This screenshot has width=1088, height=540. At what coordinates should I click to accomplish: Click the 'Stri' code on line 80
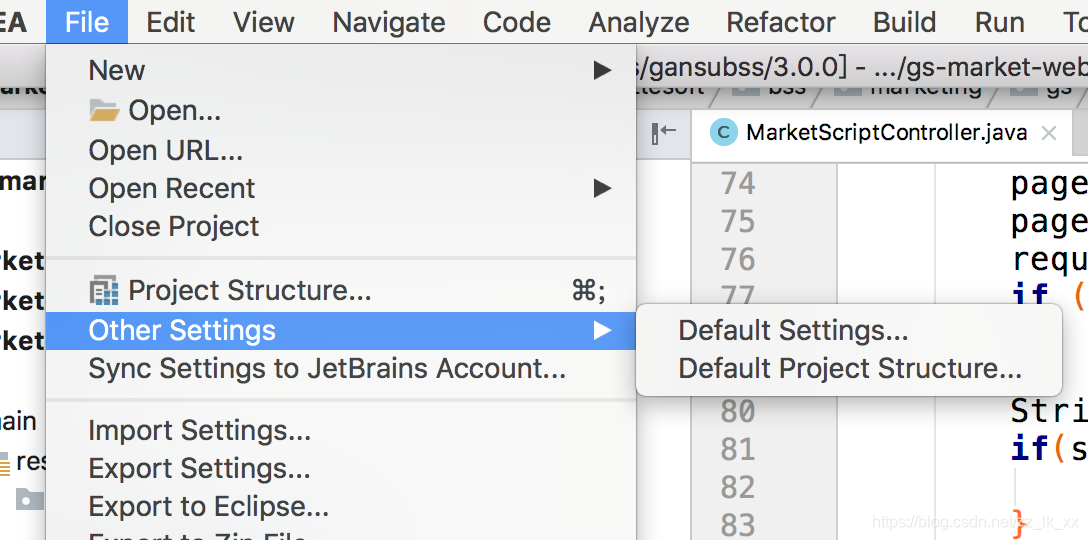(1049, 412)
